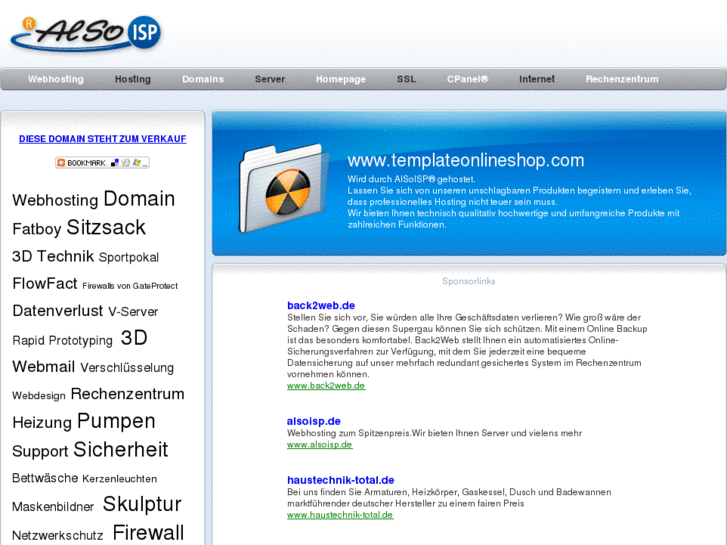727x545 pixels.
Task: Click the Sitzsack tag in sidebar
Action: pyautogui.click(x=106, y=228)
